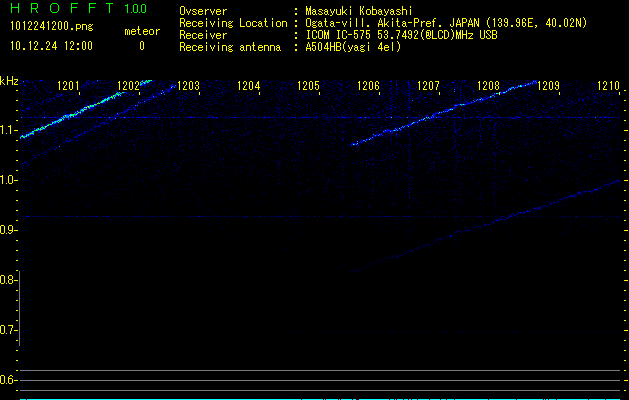Click the 1207 time marker
Viewport: 629px width, 400px height.
428,85
